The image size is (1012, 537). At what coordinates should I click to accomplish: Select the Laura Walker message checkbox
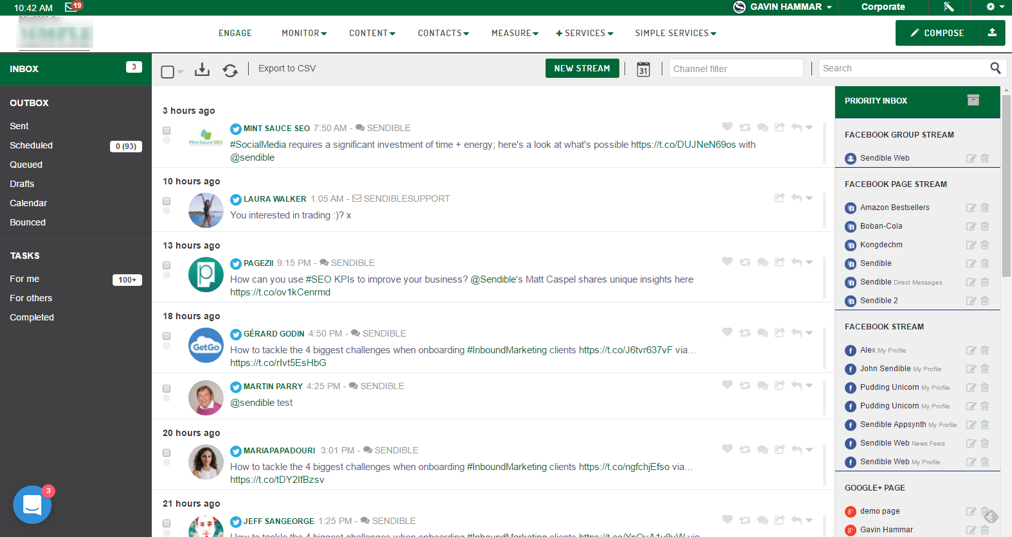(x=167, y=201)
